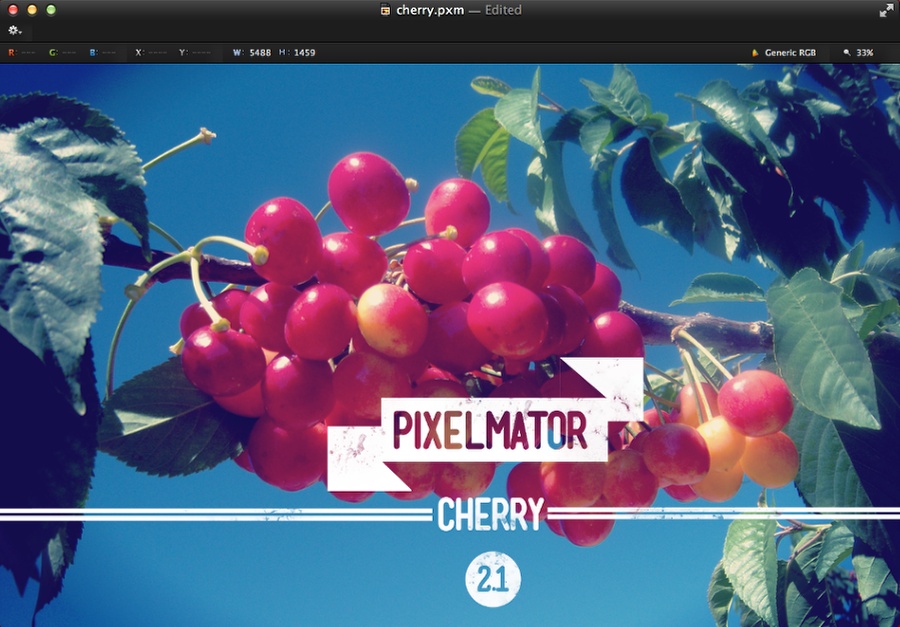This screenshot has height=627, width=900.
Task: Click the 33% zoom level value
Action: [x=864, y=53]
